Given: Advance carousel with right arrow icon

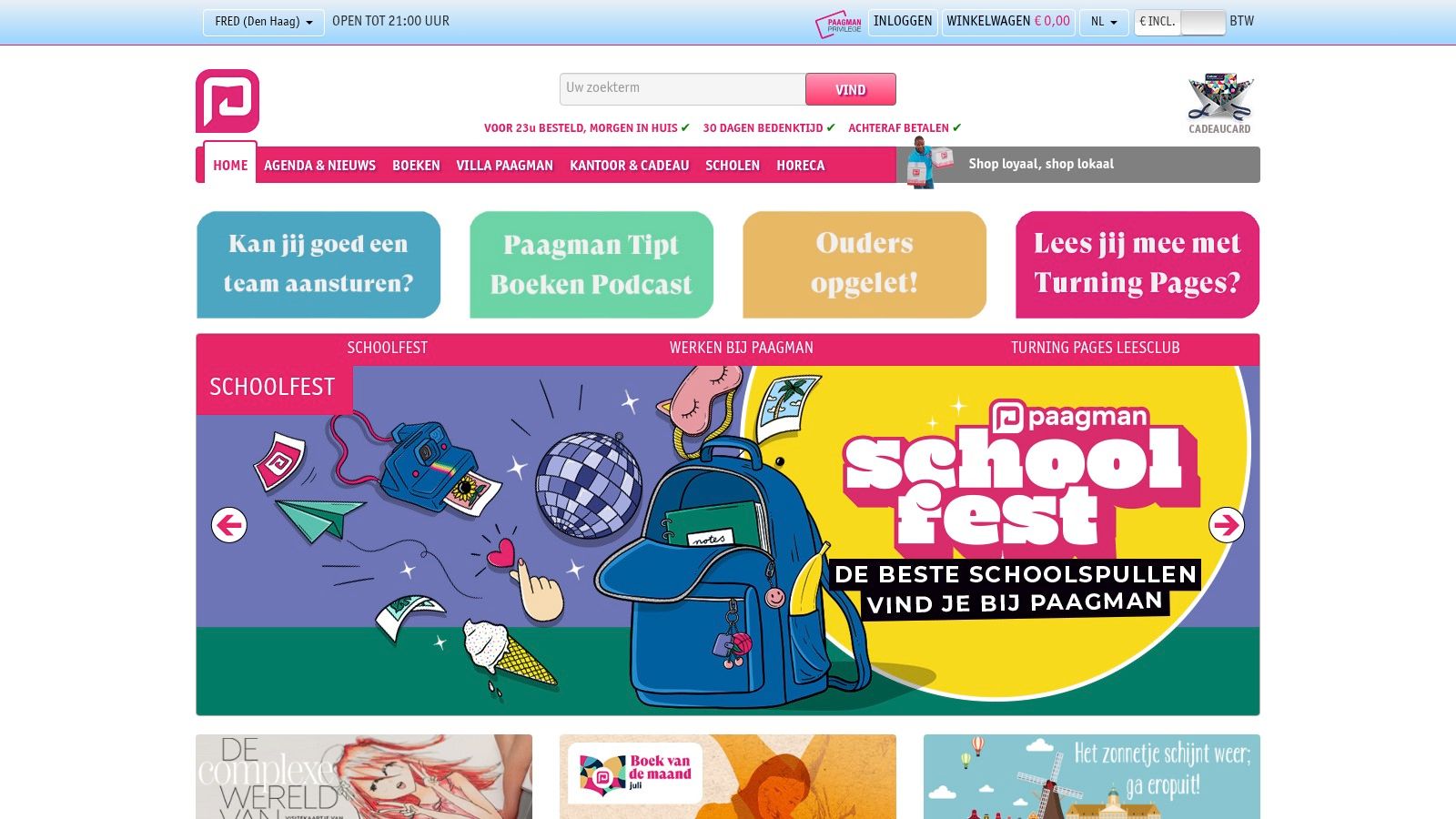Looking at the screenshot, I should pos(1227,525).
